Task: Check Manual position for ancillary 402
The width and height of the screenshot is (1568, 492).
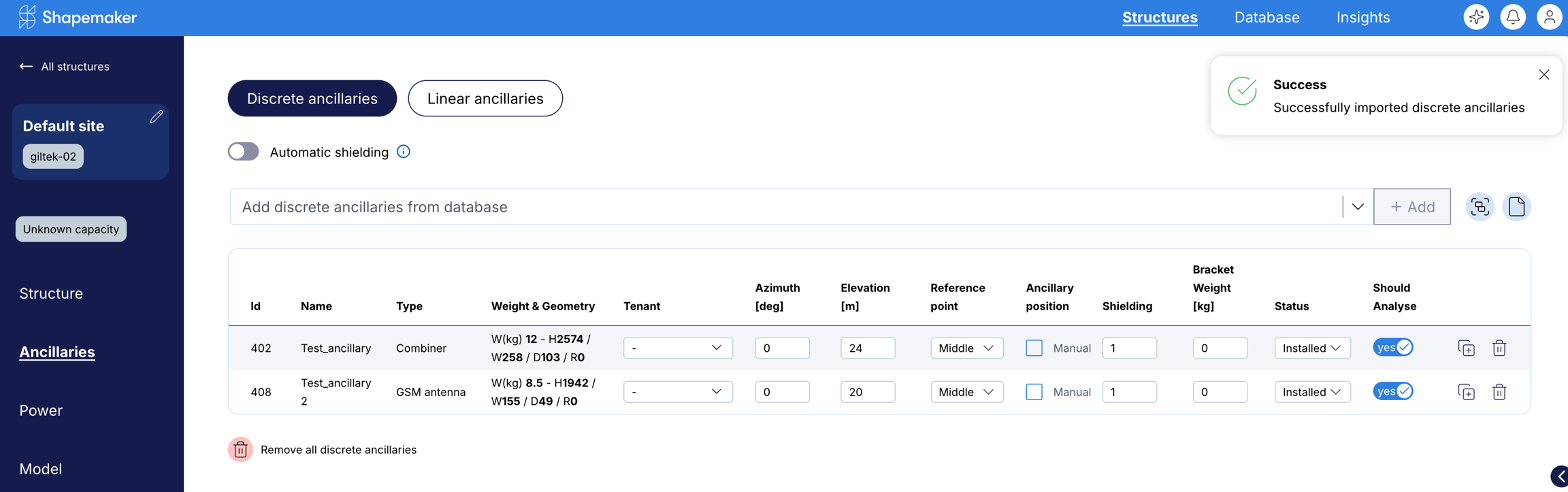Action: click(x=1034, y=348)
